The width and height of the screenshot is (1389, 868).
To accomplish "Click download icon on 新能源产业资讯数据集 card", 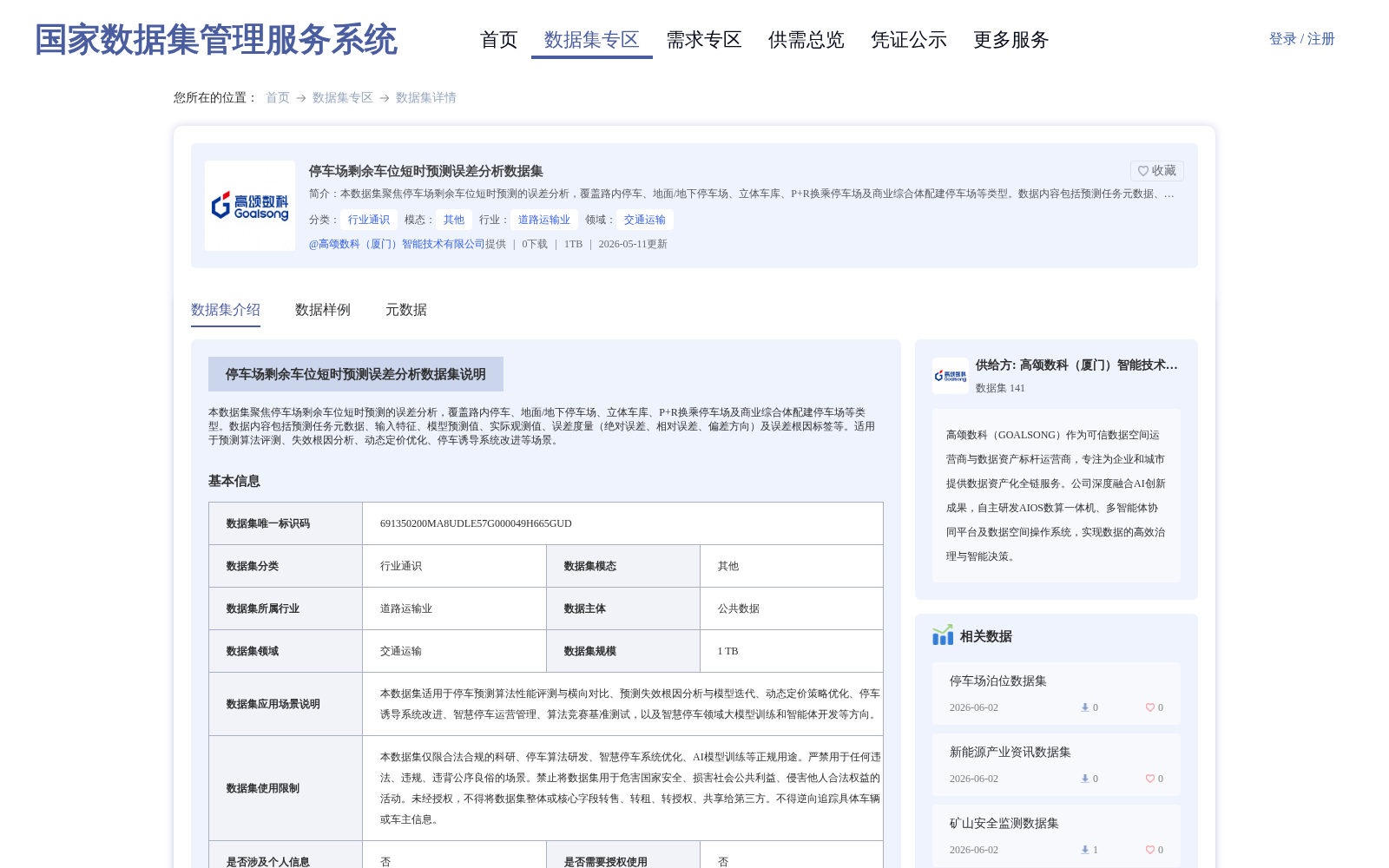I will click(1084, 779).
